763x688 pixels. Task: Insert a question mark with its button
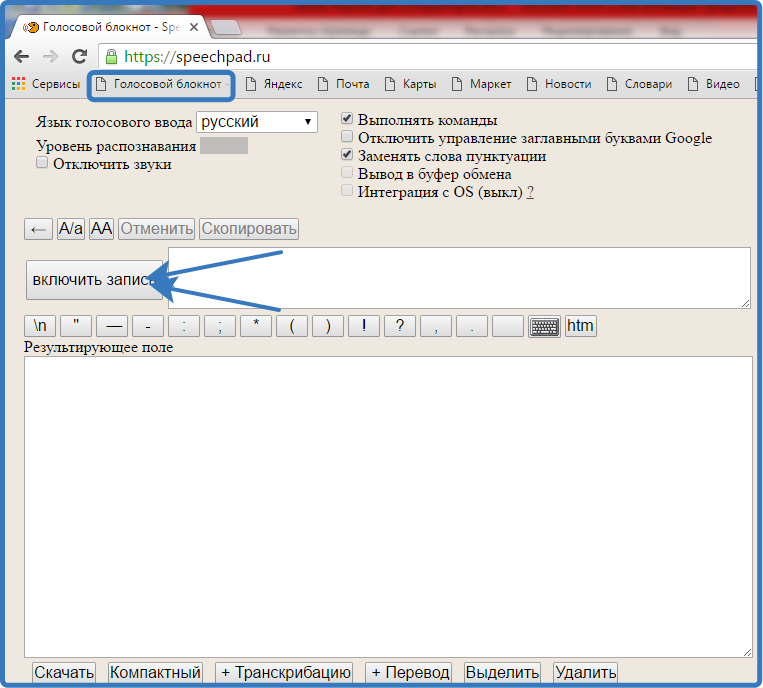(x=400, y=326)
